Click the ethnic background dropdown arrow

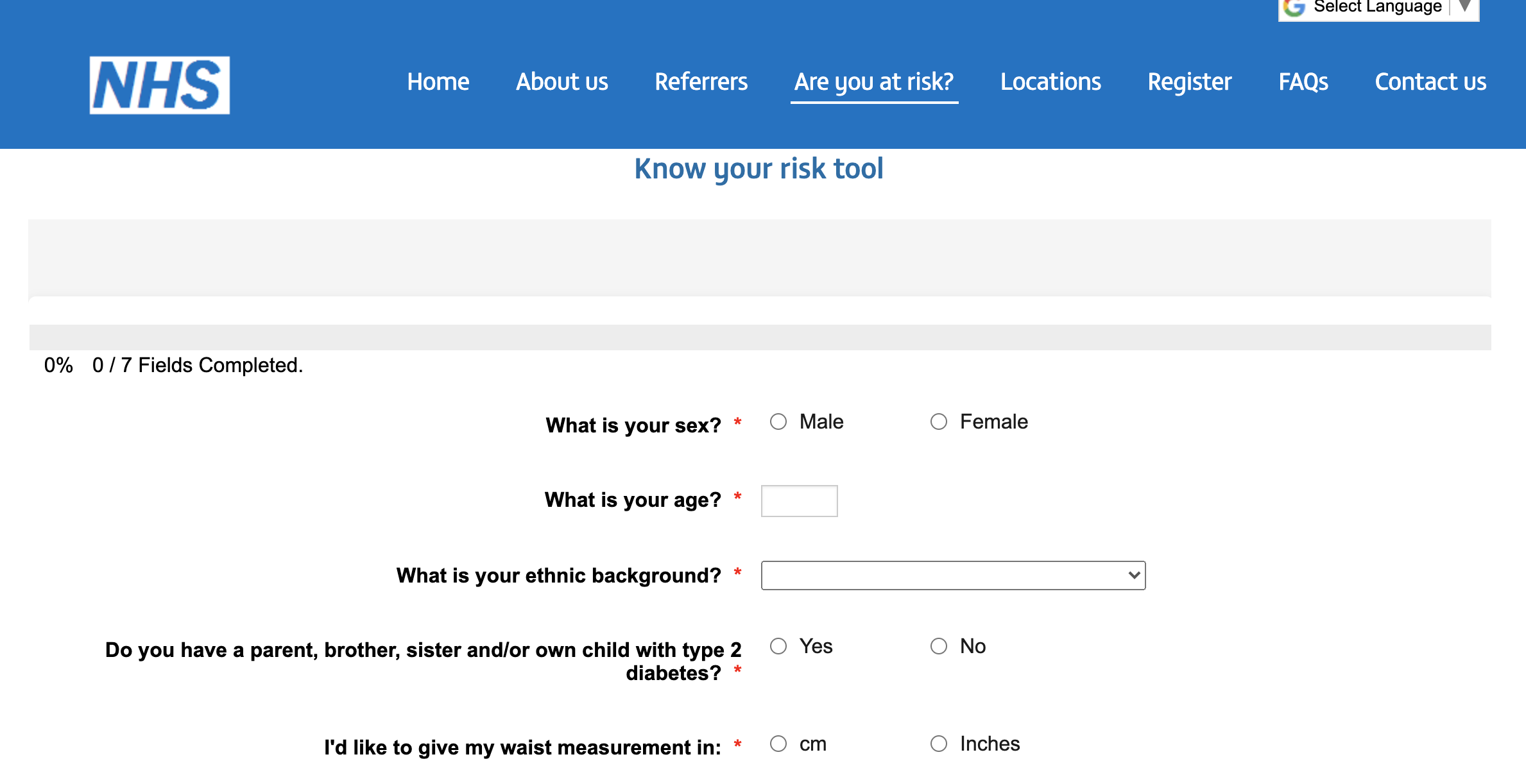[1133, 575]
